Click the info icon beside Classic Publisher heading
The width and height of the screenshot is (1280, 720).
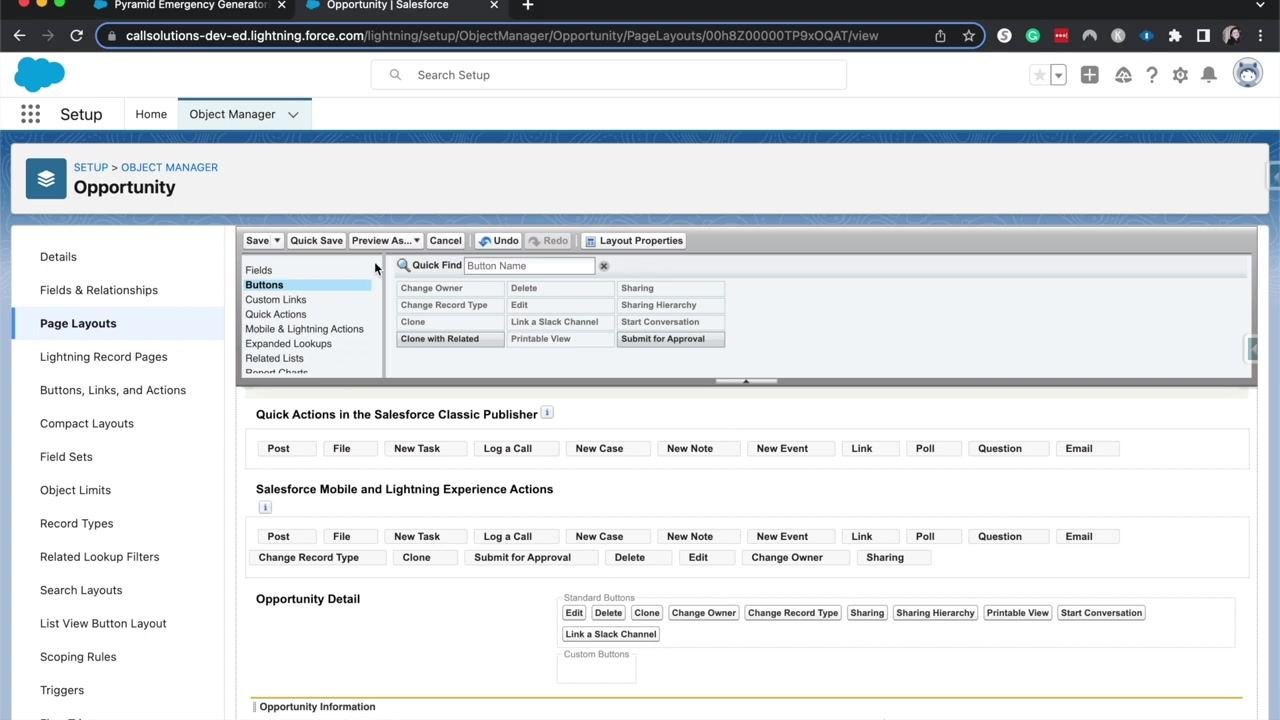click(x=547, y=413)
